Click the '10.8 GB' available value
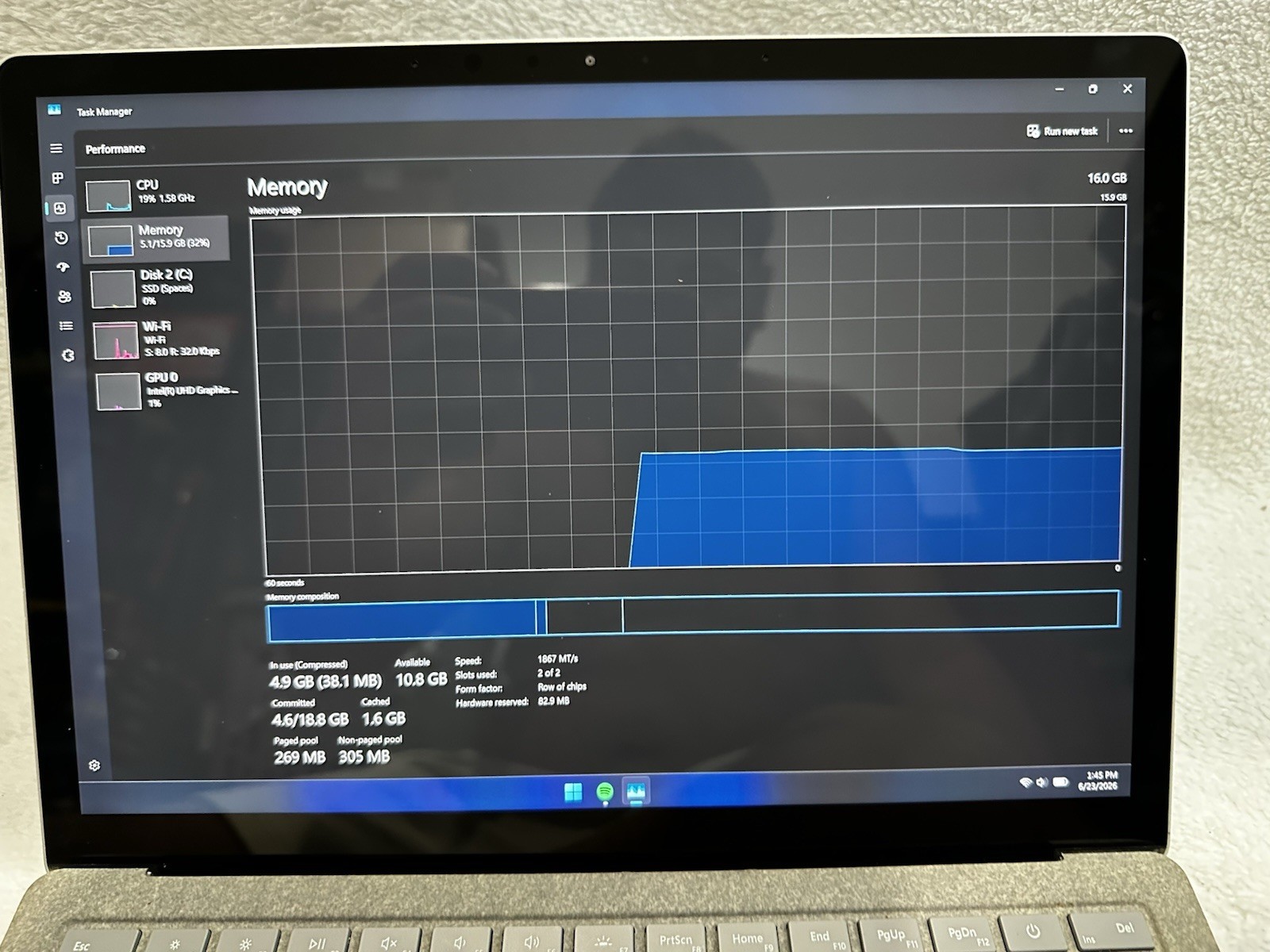The image size is (1270, 952). [x=421, y=679]
